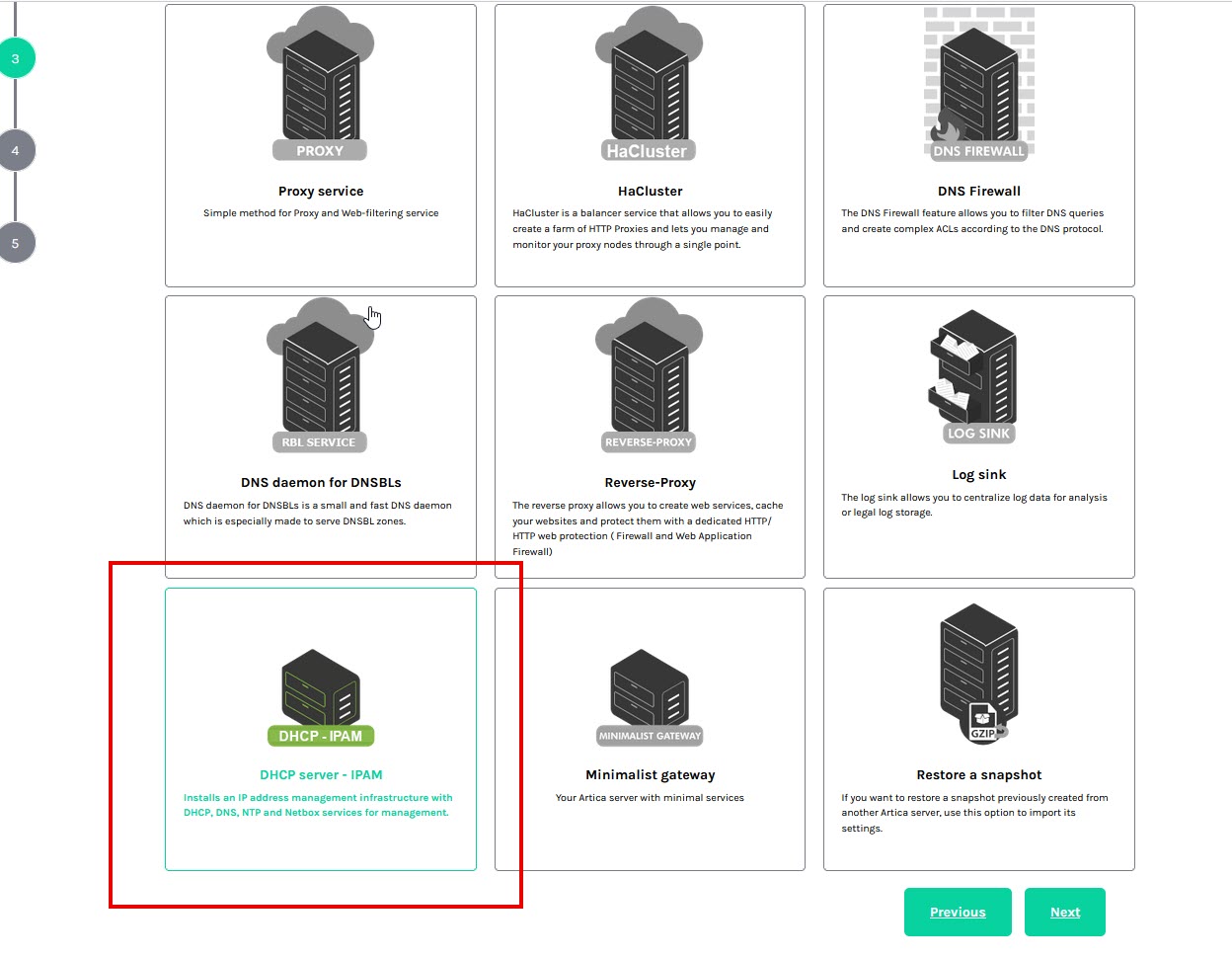1232x958 pixels.
Task: Select the HaCluster server icon
Action: pyautogui.click(x=650, y=86)
